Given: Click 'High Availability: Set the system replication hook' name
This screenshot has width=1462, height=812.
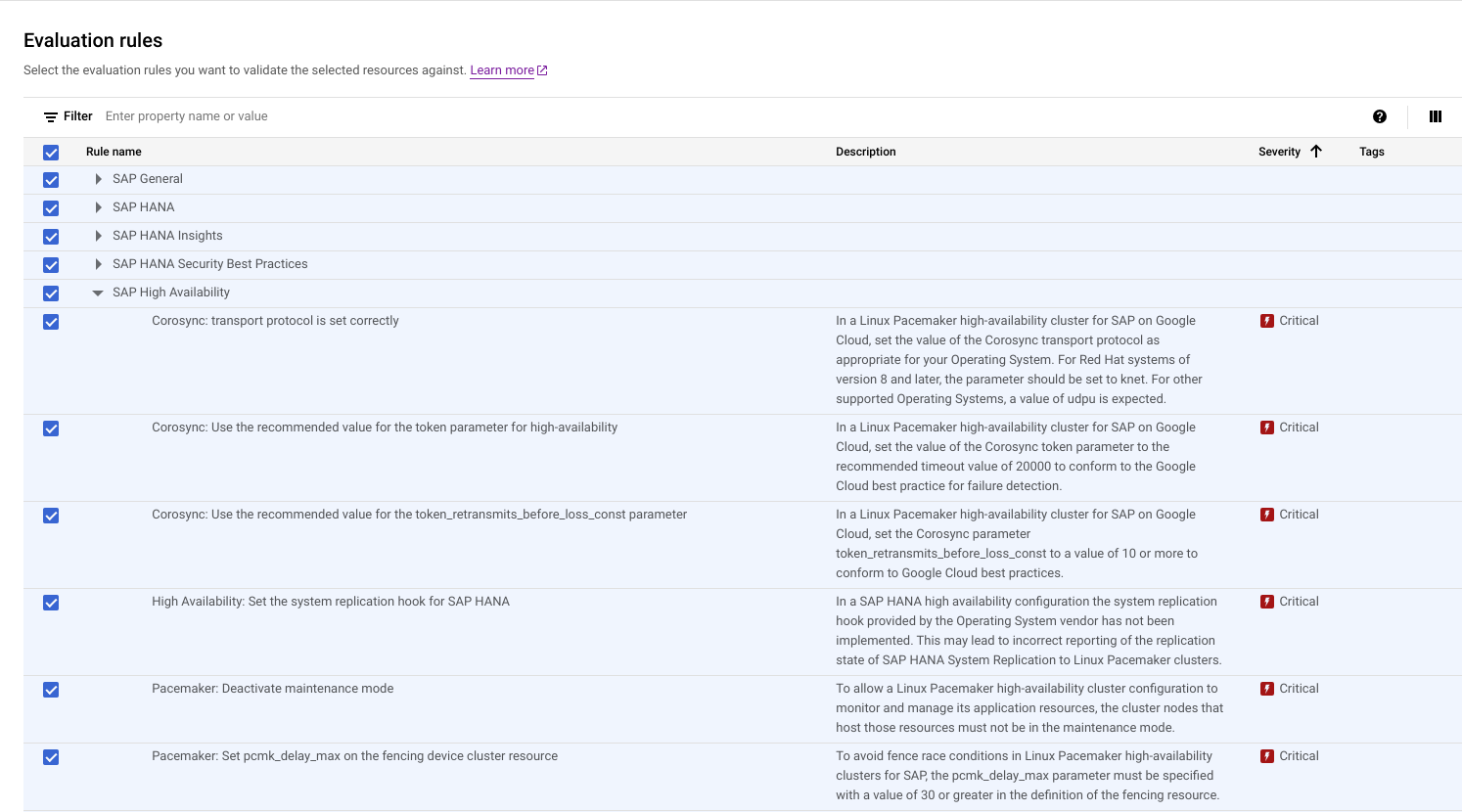Looking at the screenshot, I should tap(331, 602).
